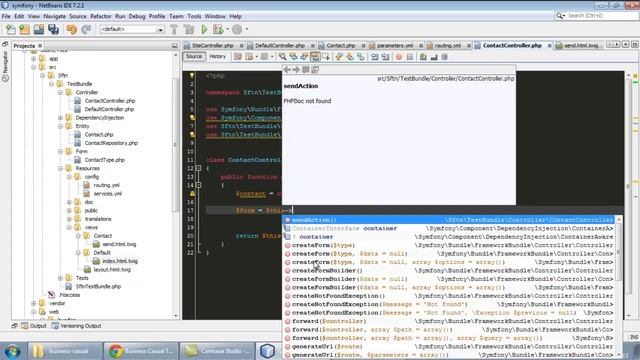Click the Find Selection magnifier icon in editor toolbar
Viewport: 640px width, 360px height.
pyautogui.click(x=282, y=57)
